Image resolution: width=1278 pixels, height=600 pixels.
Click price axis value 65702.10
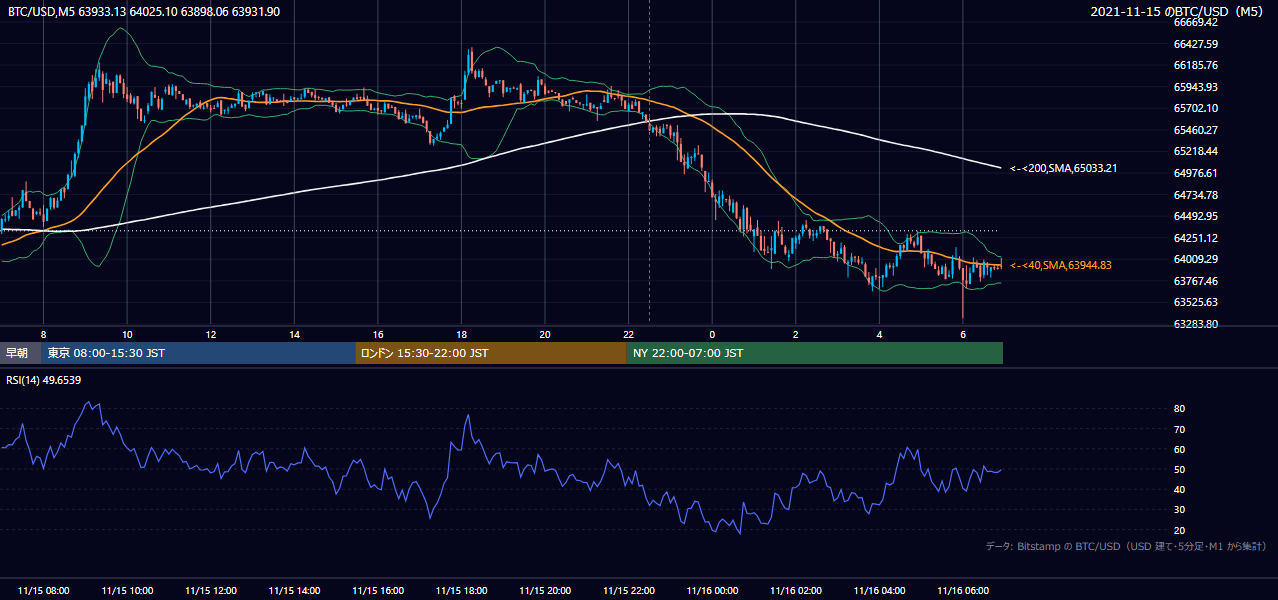(x=1195, y=108)
